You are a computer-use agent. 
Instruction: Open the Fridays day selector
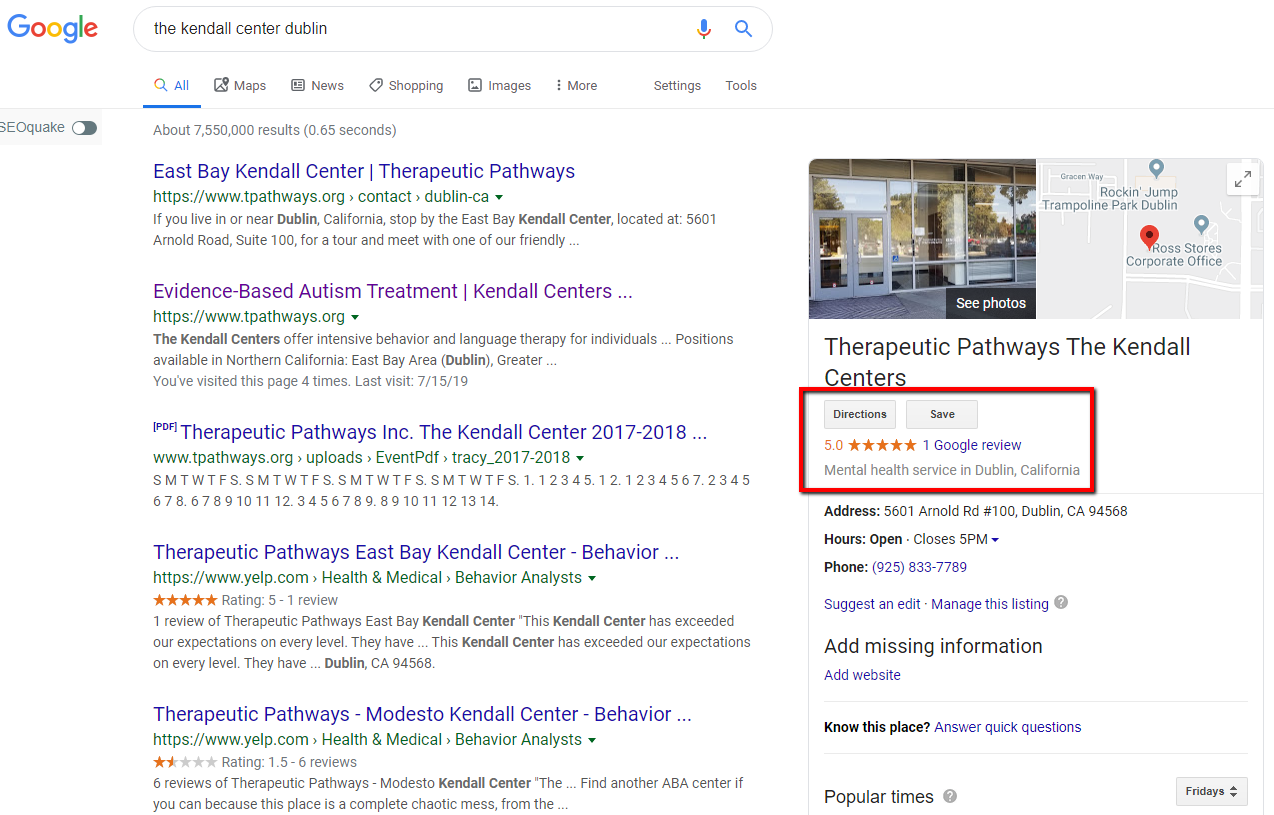click(x=1212, y=791)
